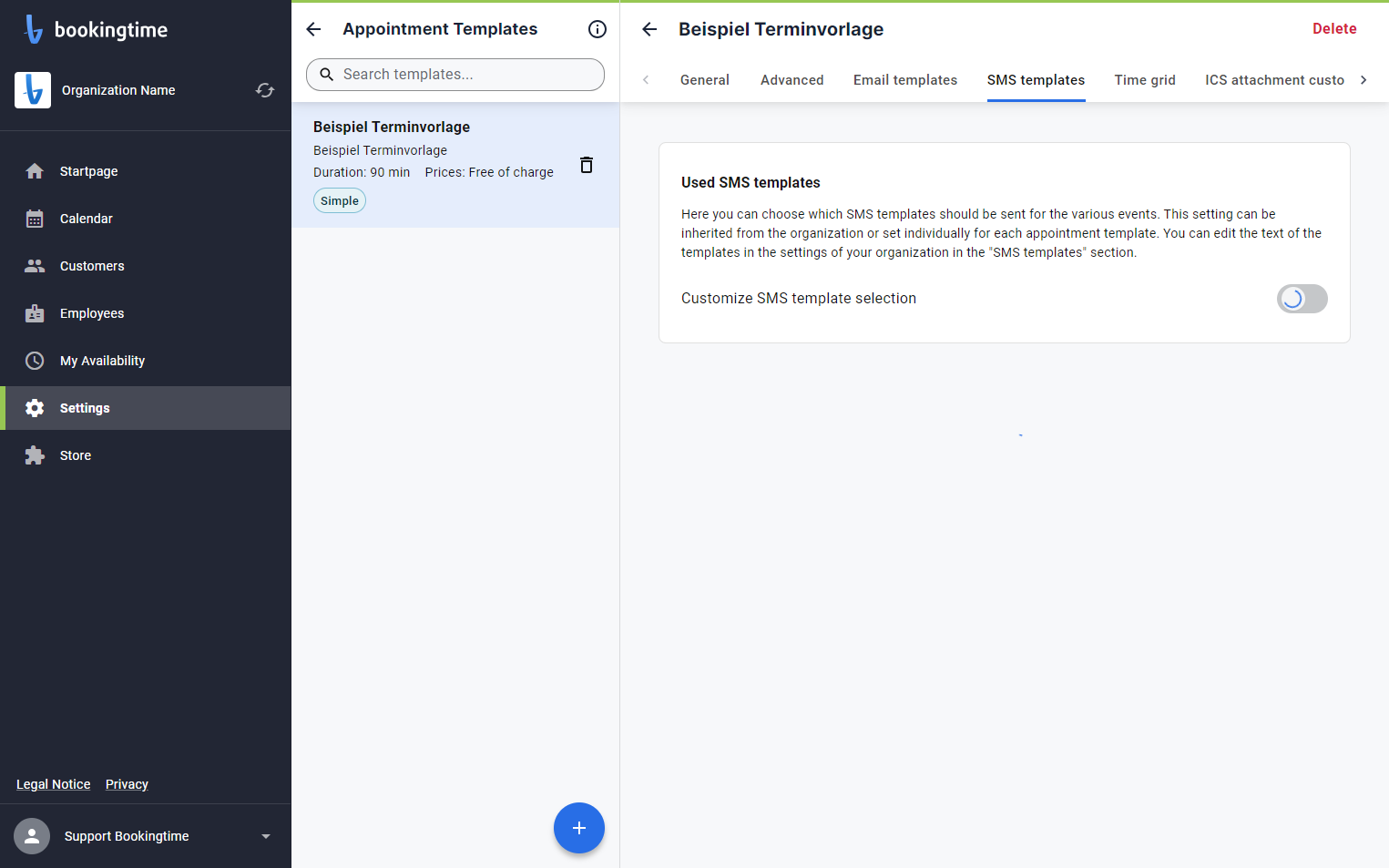The width and height of the screenshot is (1389, 868).
Task: Click the organization sync refresh icon
Action: 265,90
